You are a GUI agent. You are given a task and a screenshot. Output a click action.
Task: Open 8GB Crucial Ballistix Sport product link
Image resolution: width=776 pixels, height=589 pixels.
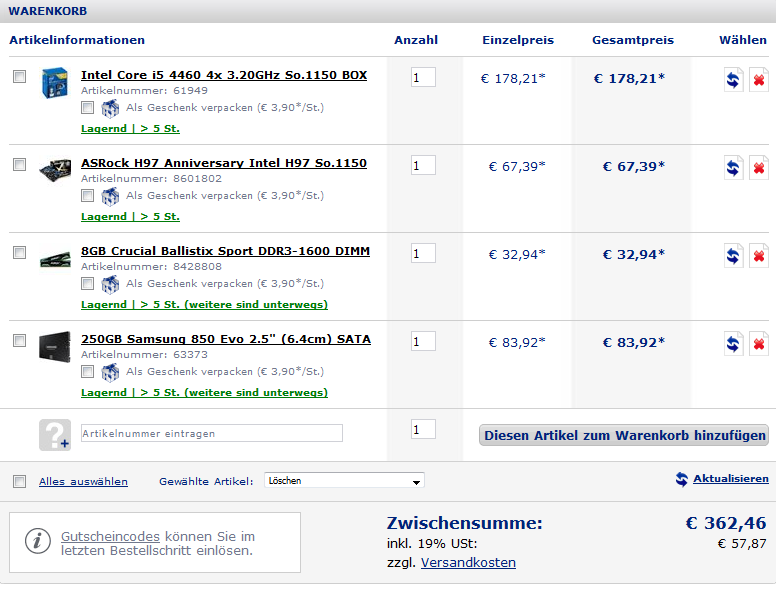[226, 251]
